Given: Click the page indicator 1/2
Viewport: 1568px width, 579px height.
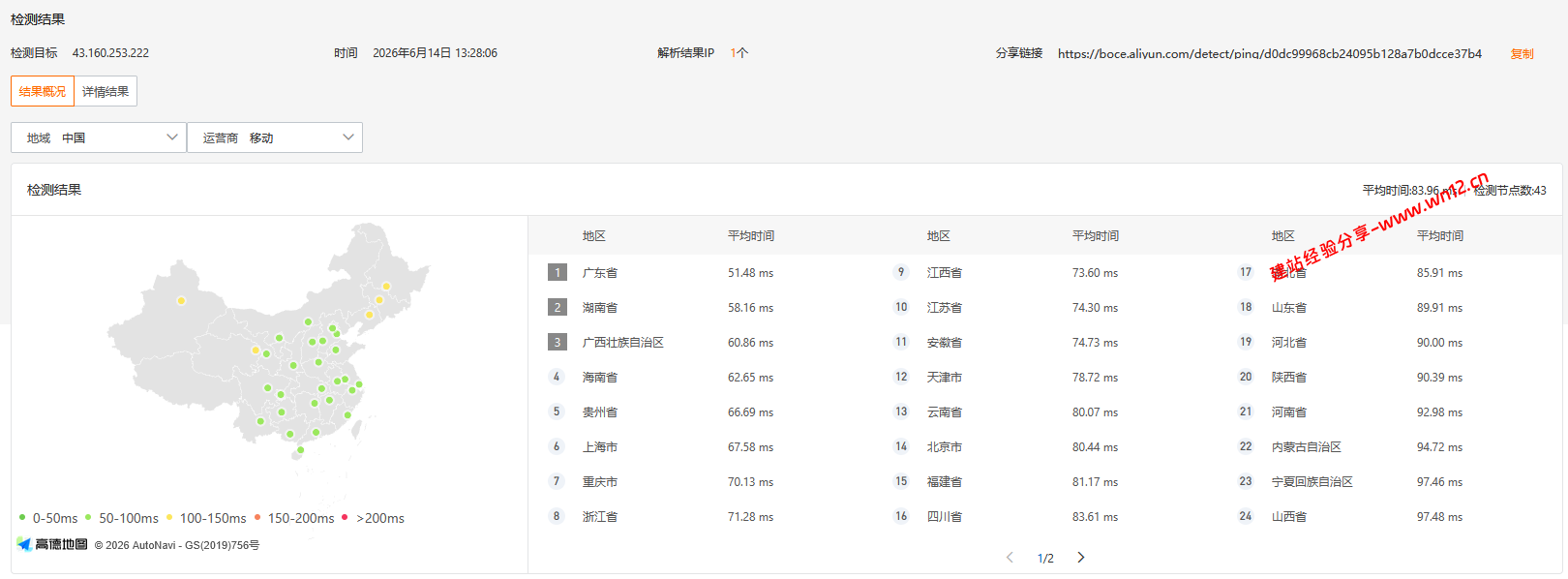Looking at the screenshot, I should coord(1045,558).
